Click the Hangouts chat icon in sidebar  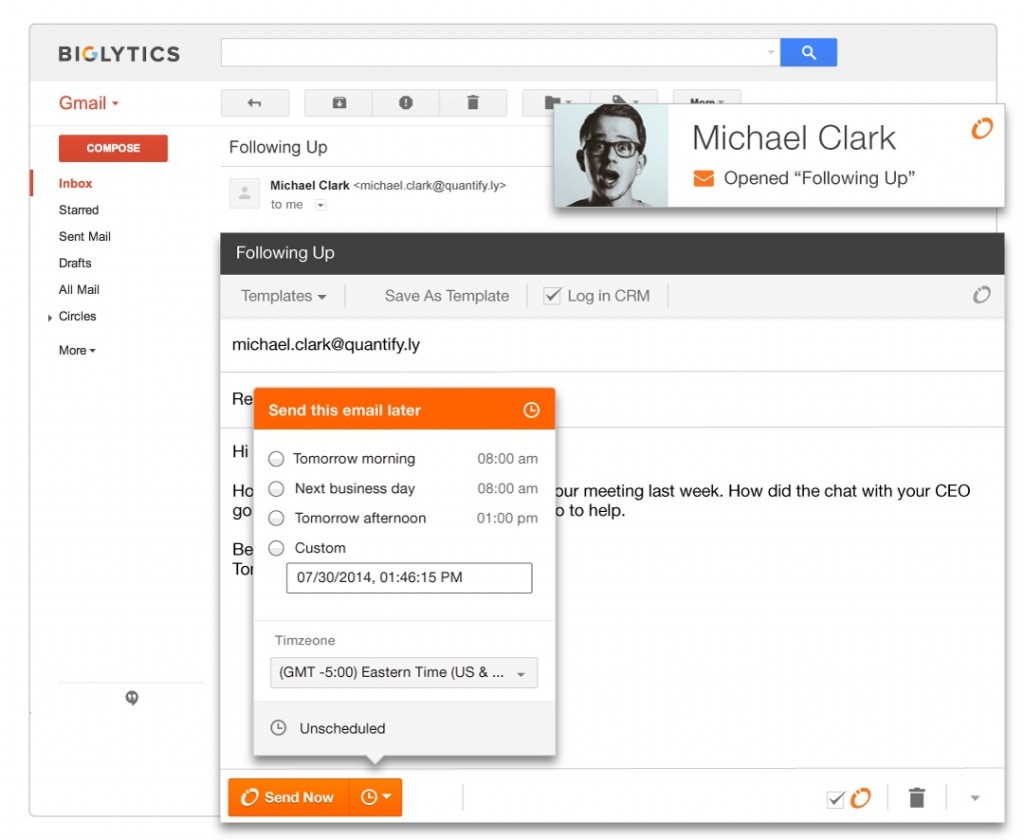pyautogui.click(x=132, y=698)
